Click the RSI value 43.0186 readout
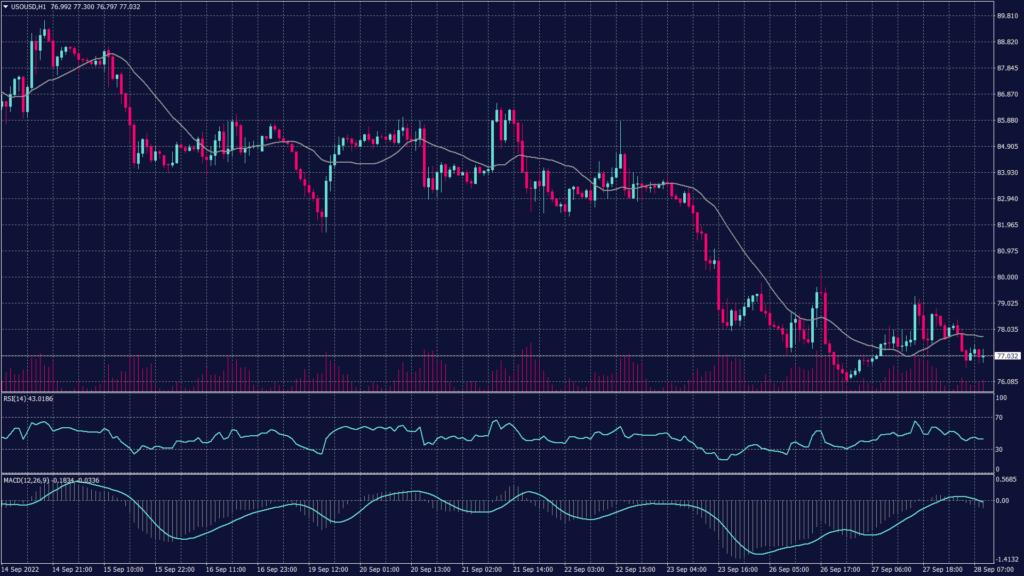Image resolution: width=1024 pixels, height=576 pixels. (x=40, y=397)
